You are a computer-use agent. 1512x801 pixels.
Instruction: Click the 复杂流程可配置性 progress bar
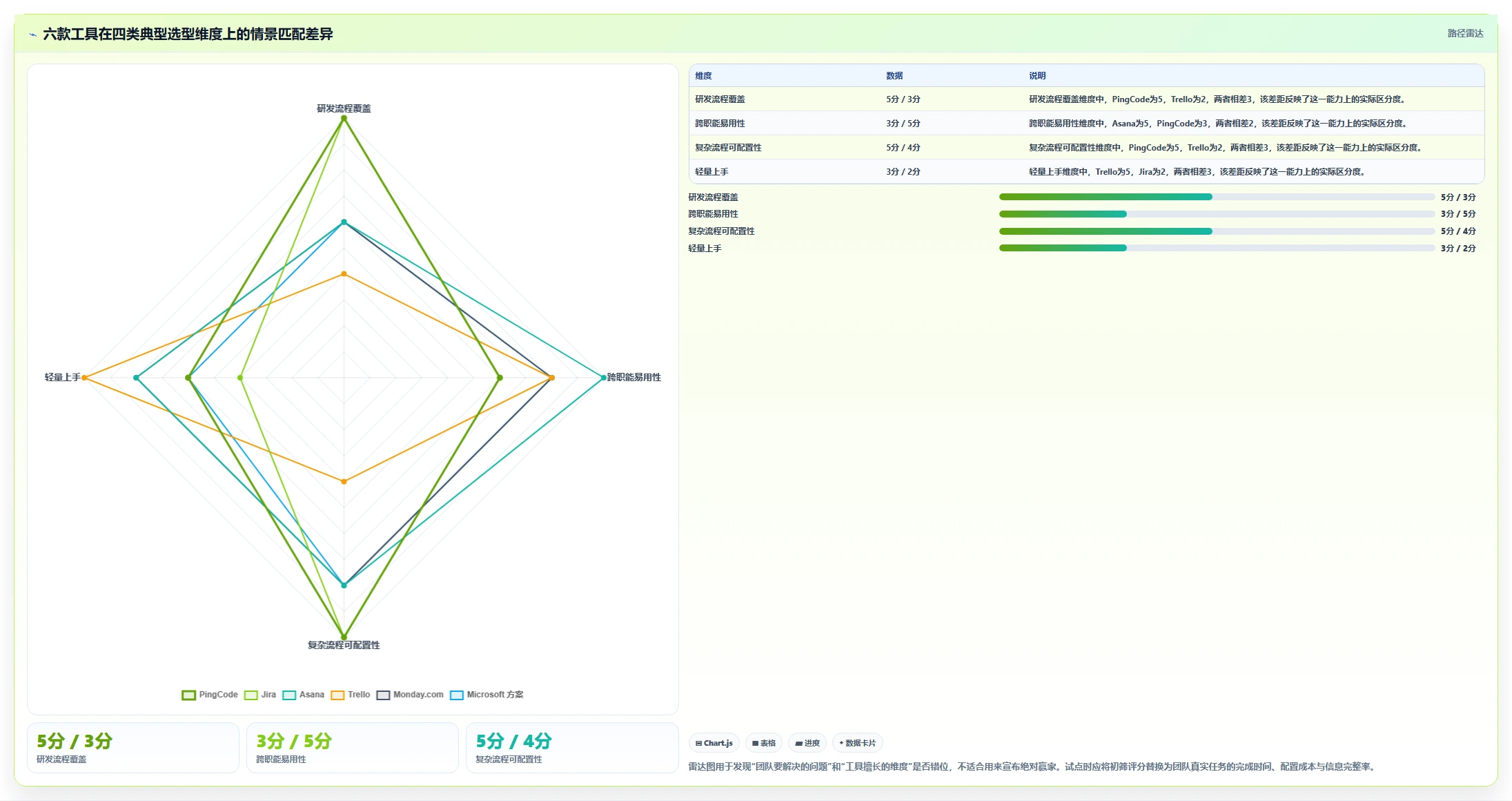tap(1217, 231)
